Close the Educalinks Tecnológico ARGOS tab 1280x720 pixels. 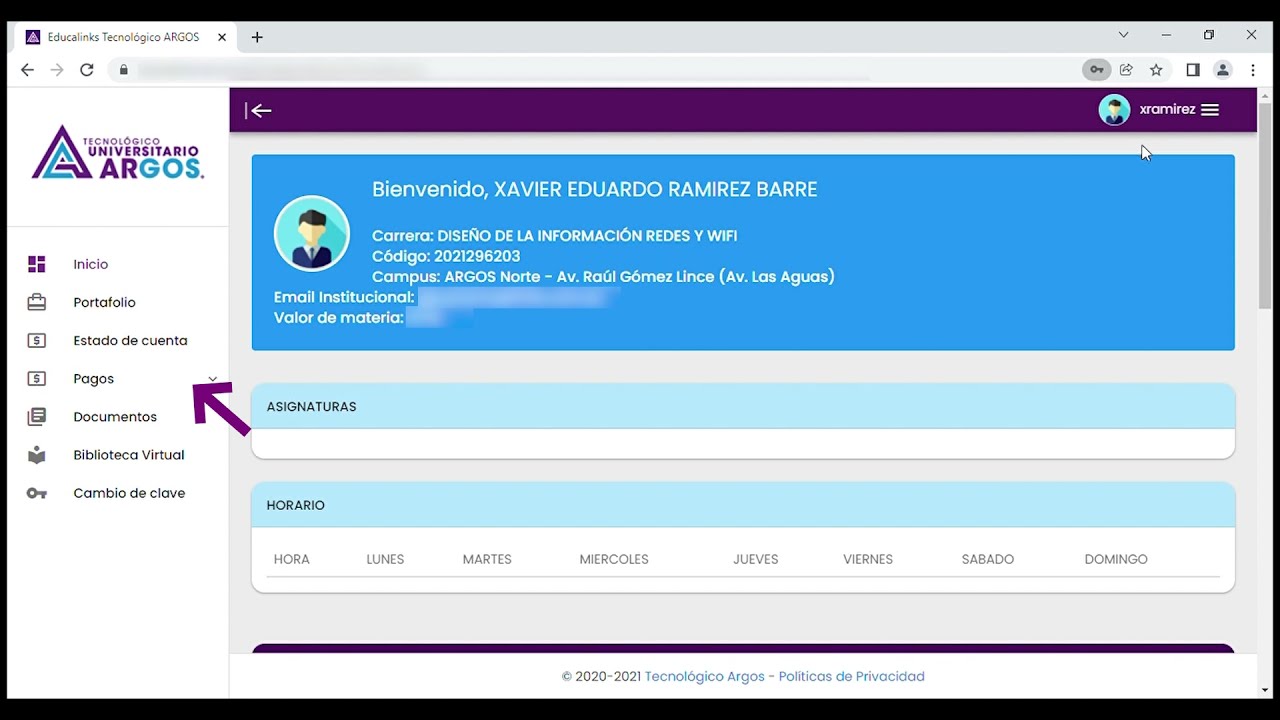222,37
